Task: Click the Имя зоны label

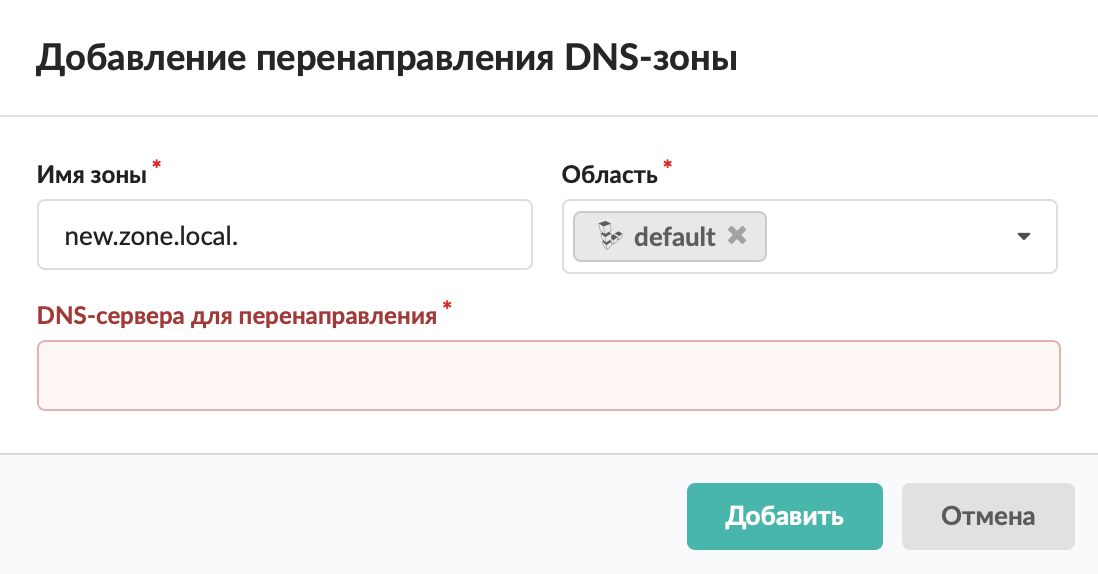Action: pos(92,175)
